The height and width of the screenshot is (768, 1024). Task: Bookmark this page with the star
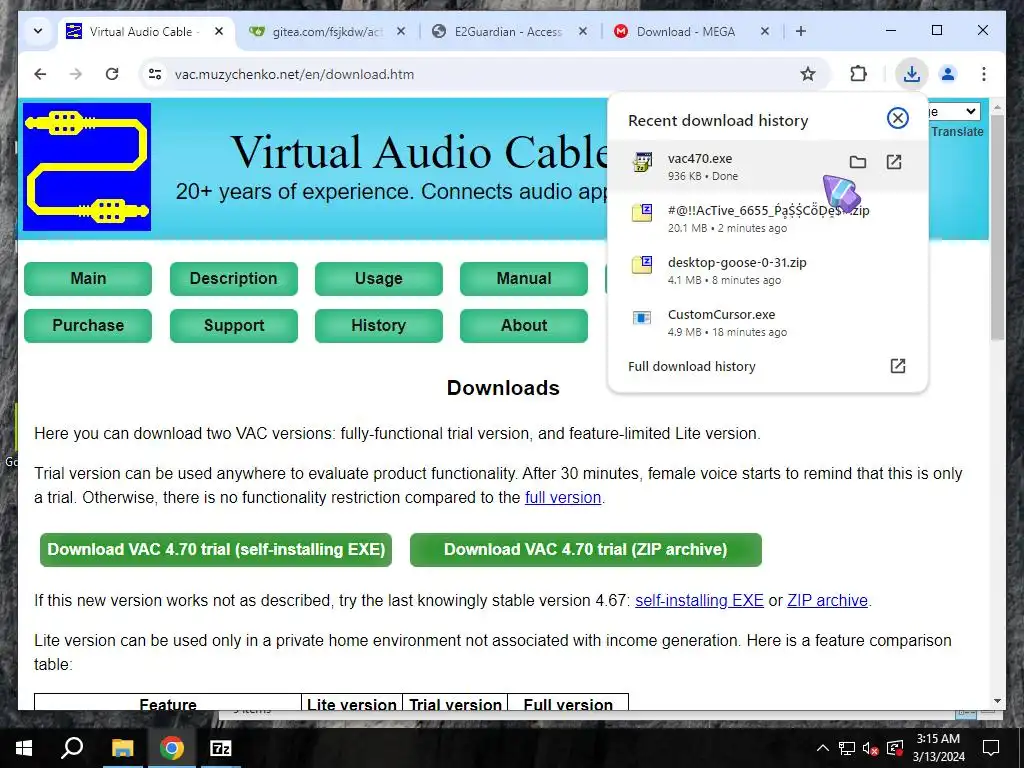click(x=808, y=74)
